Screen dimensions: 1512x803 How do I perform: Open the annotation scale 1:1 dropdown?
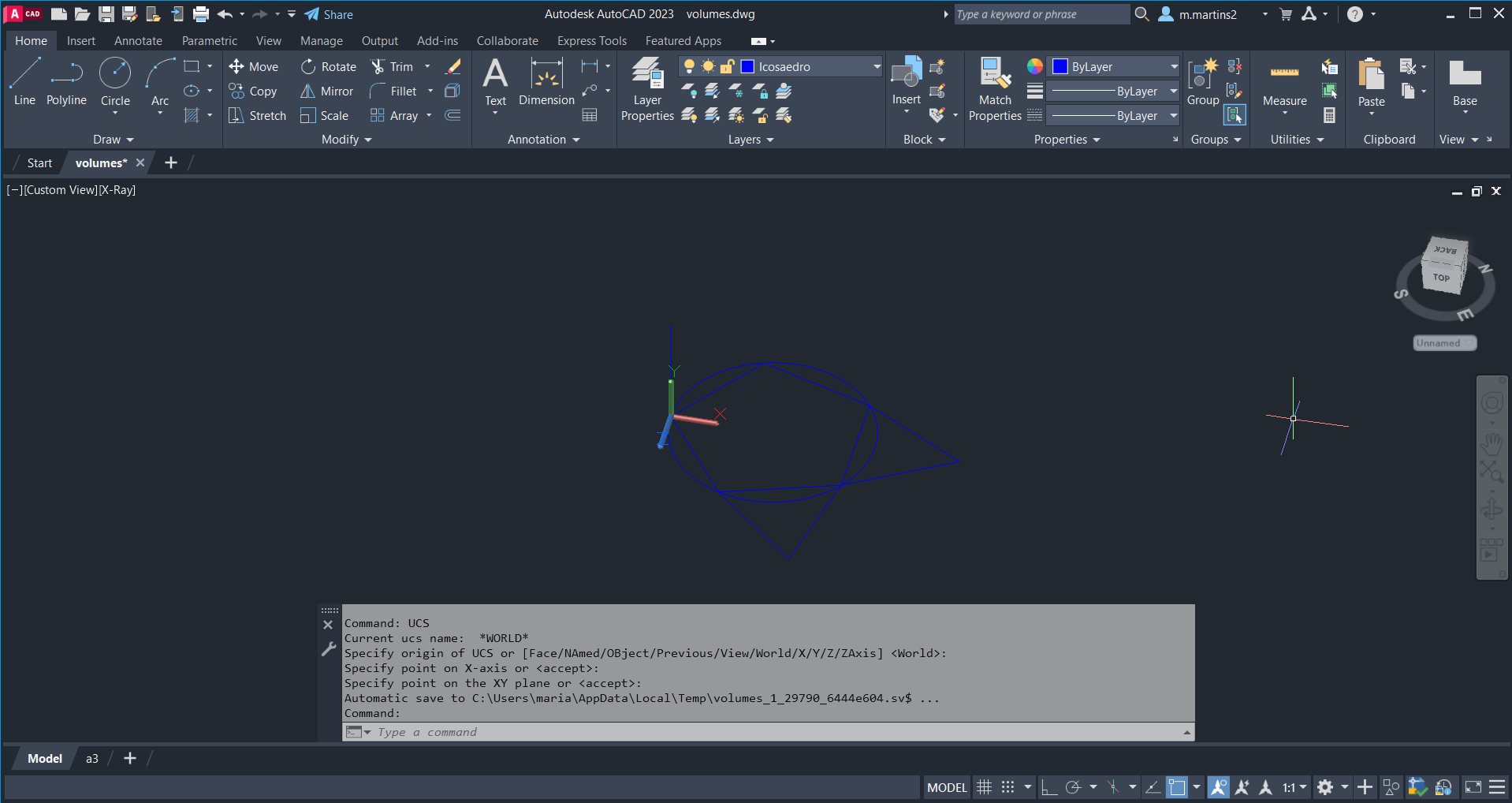click(1294, 787)
